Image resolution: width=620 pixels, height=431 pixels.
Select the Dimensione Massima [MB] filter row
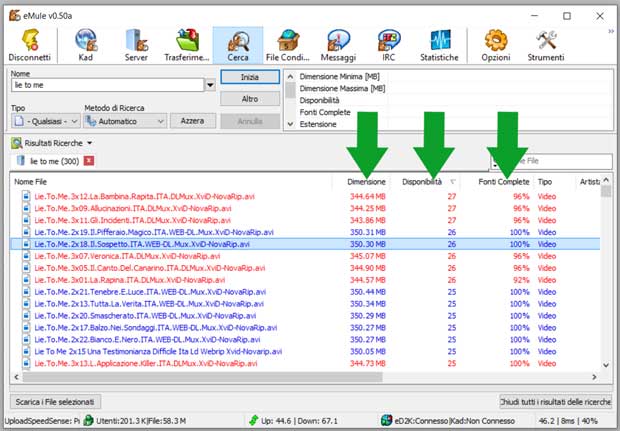point(455,88)
